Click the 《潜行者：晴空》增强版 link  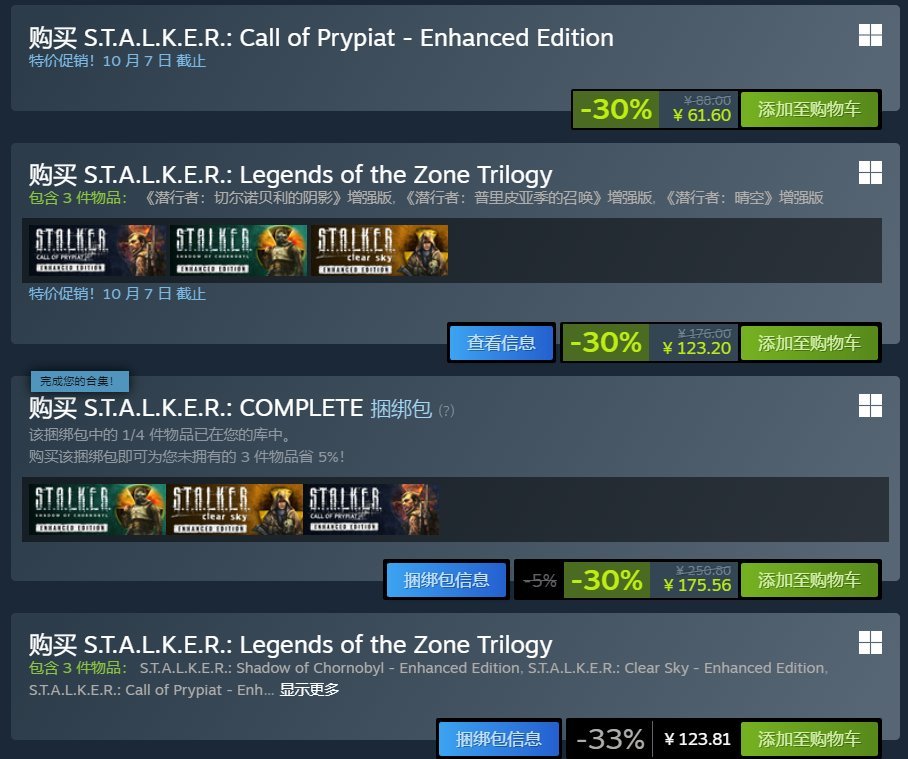[746, 198]
